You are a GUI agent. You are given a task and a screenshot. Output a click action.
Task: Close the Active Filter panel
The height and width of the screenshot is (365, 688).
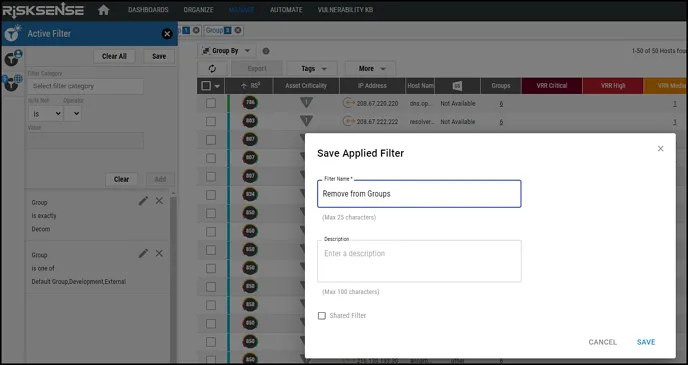pos(167,34)
